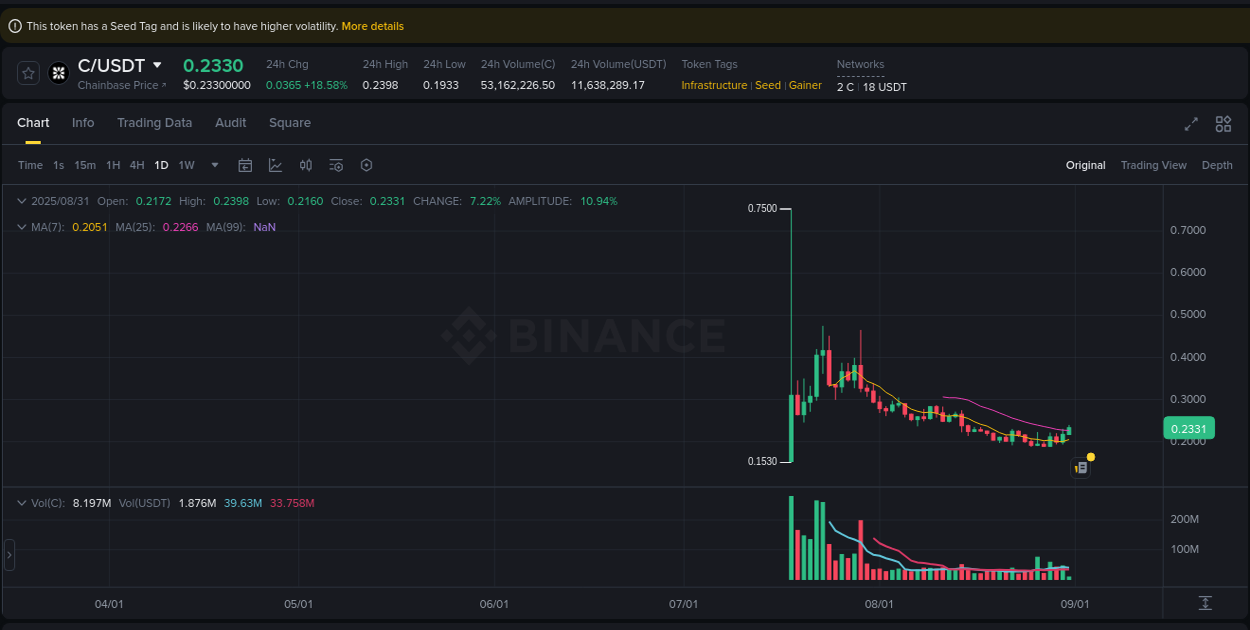The image size is (1250, 630).
Task: Click the current price label 0.2331
Action: (1188, 427)
